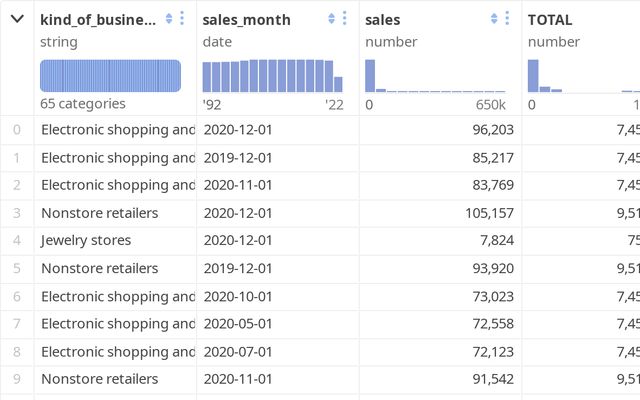Viewport: 640px width, 400px height.
Task: Click the 2020-10-01 date cell
Action: pos(237,296)
